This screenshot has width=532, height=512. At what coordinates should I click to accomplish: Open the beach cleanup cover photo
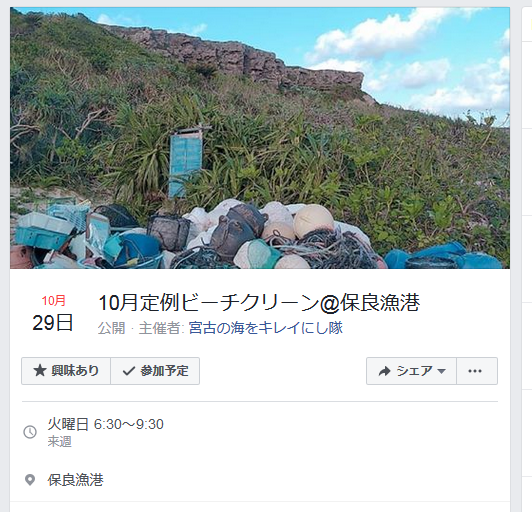point(260,138)
